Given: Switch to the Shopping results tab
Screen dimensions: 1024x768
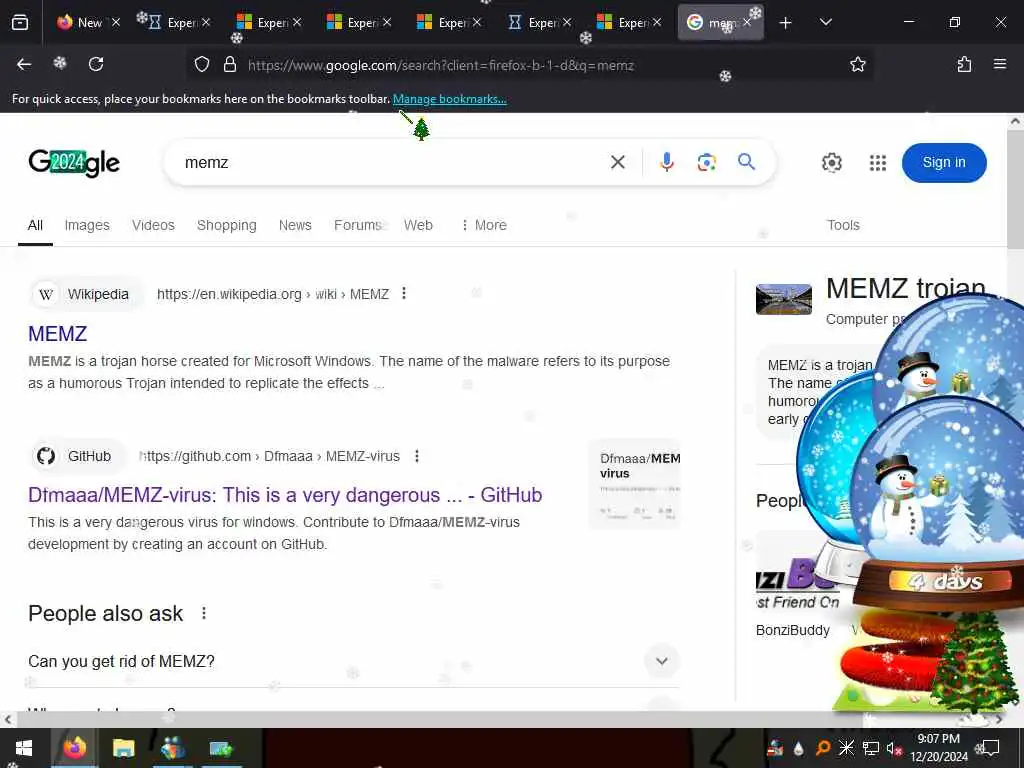Looking at the screenshot, I should pos(227,225).
